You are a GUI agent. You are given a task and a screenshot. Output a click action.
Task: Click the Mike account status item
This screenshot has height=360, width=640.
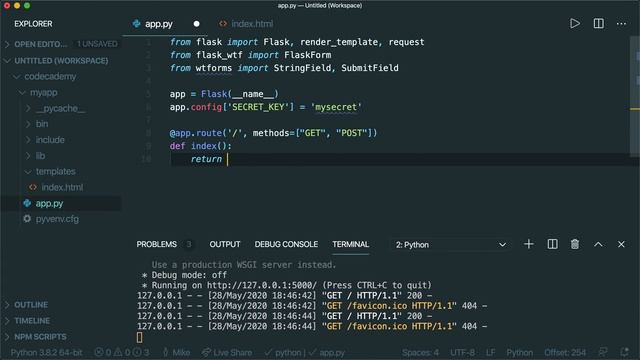(176, 352)
